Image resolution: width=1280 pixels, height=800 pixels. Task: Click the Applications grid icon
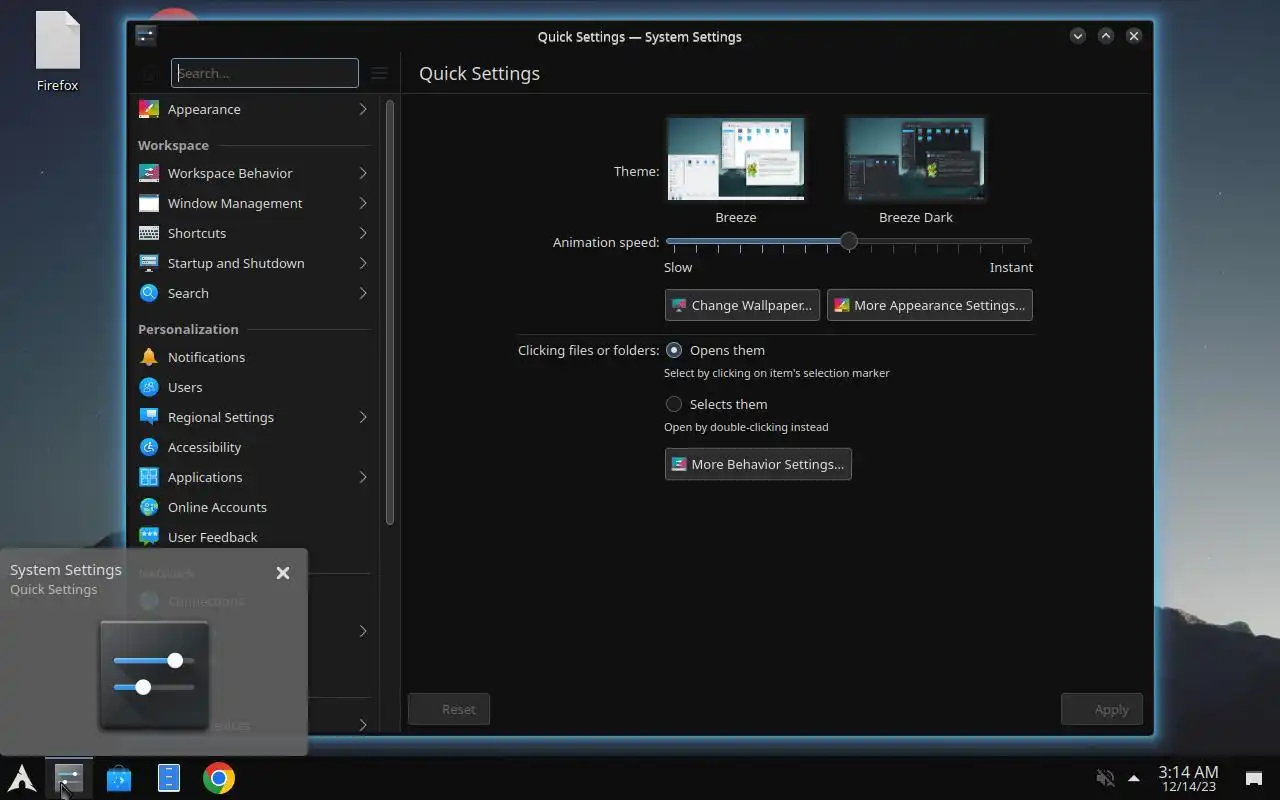tap(149, 477)
